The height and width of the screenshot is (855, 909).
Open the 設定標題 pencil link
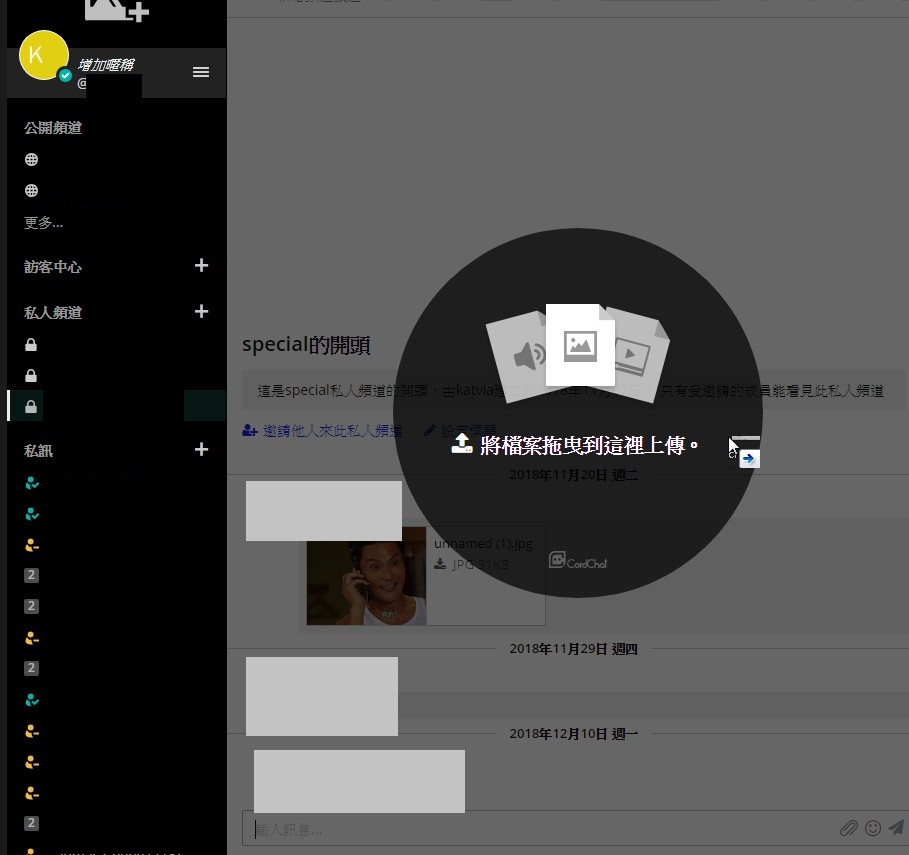(x=460, y=431)
